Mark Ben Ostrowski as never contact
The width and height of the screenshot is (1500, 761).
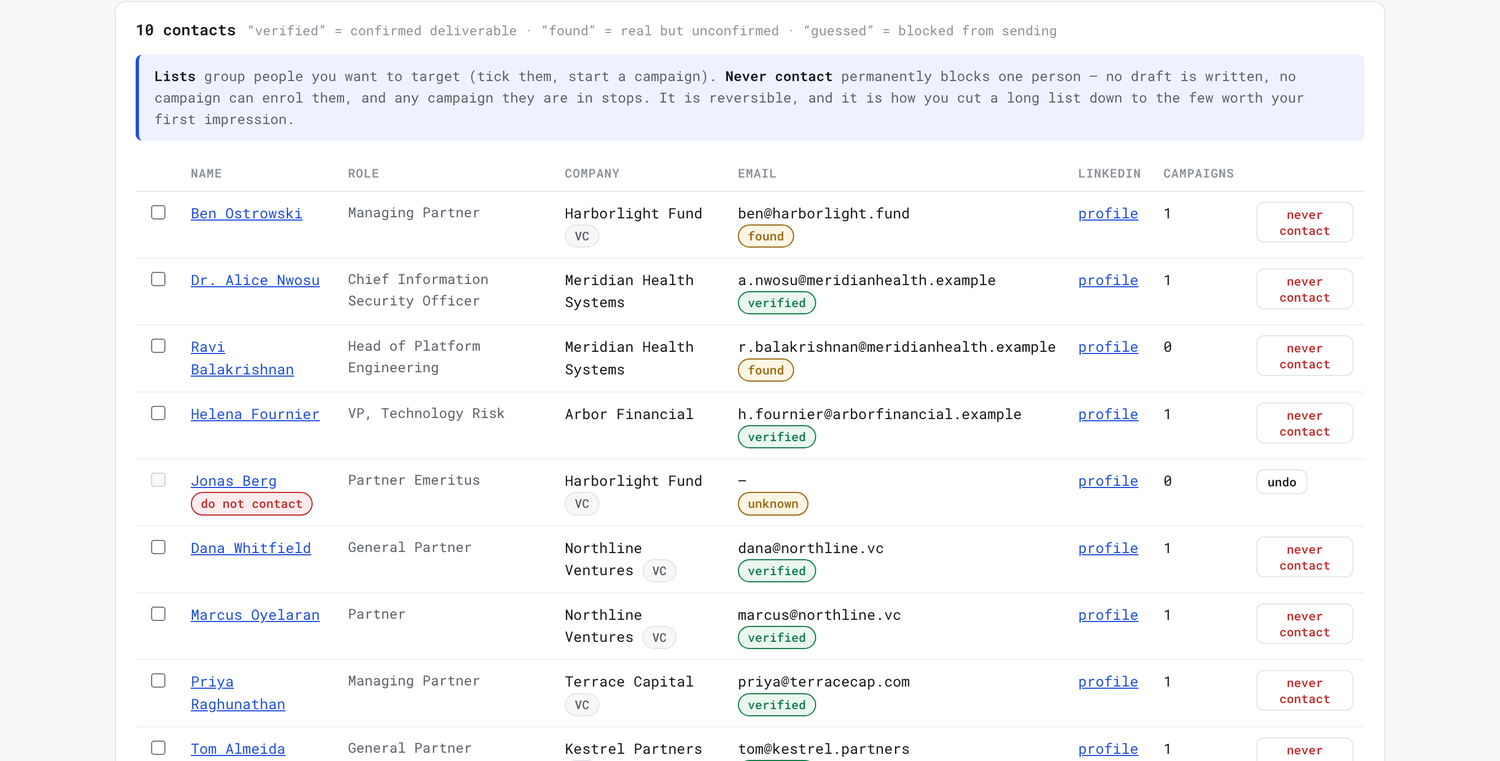[x=1304, y=222]
